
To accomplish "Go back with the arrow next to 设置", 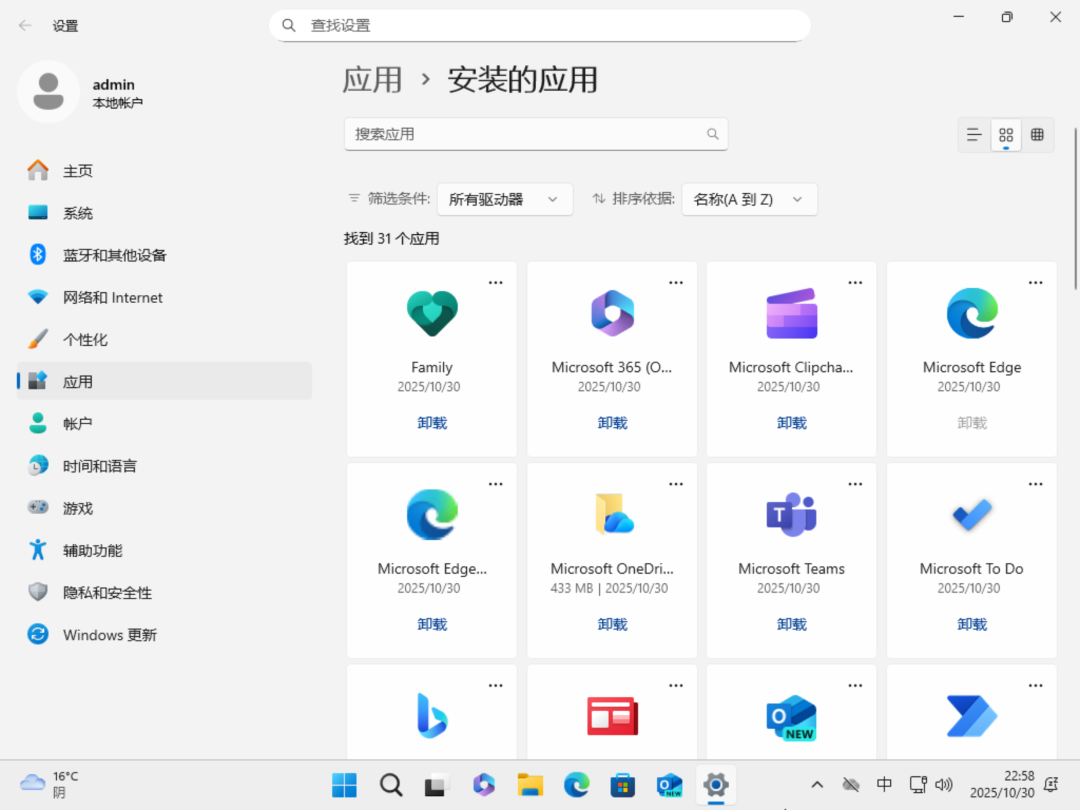I will point(25,26).
